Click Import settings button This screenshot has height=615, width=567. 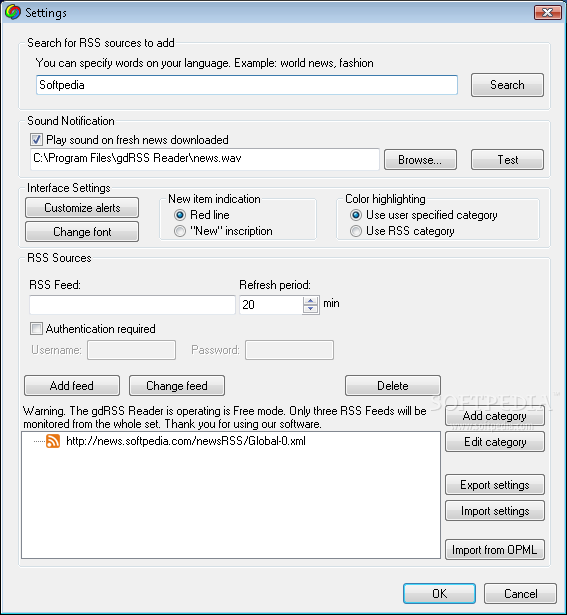[495, 511]
